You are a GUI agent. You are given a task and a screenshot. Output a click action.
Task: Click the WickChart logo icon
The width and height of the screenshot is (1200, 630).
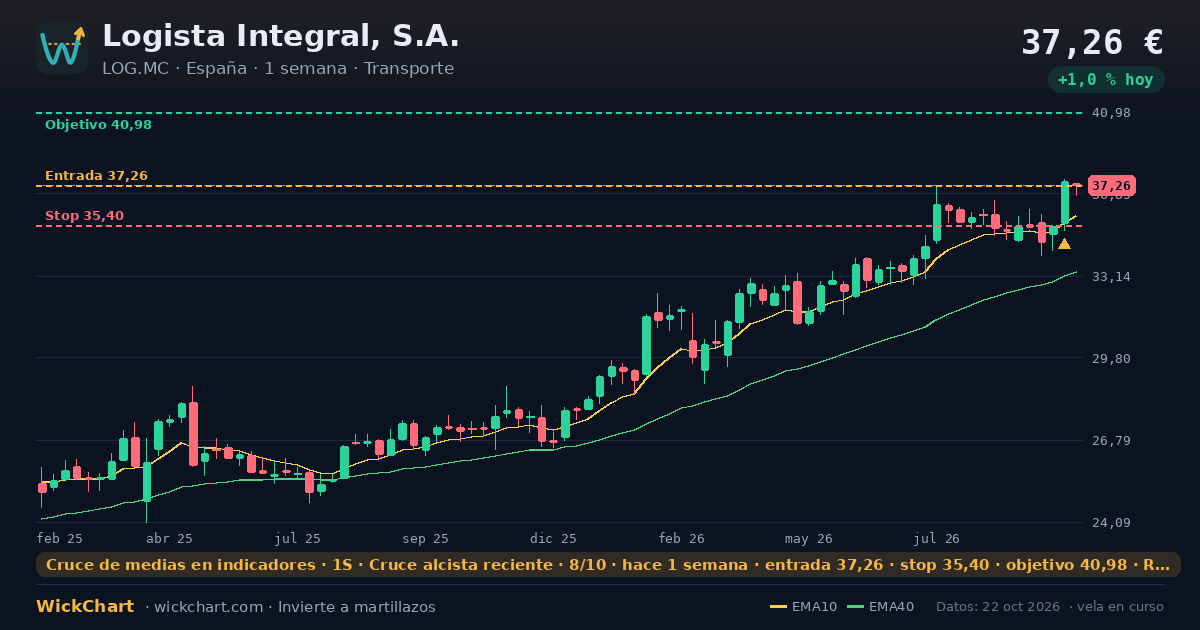point(62,48)
